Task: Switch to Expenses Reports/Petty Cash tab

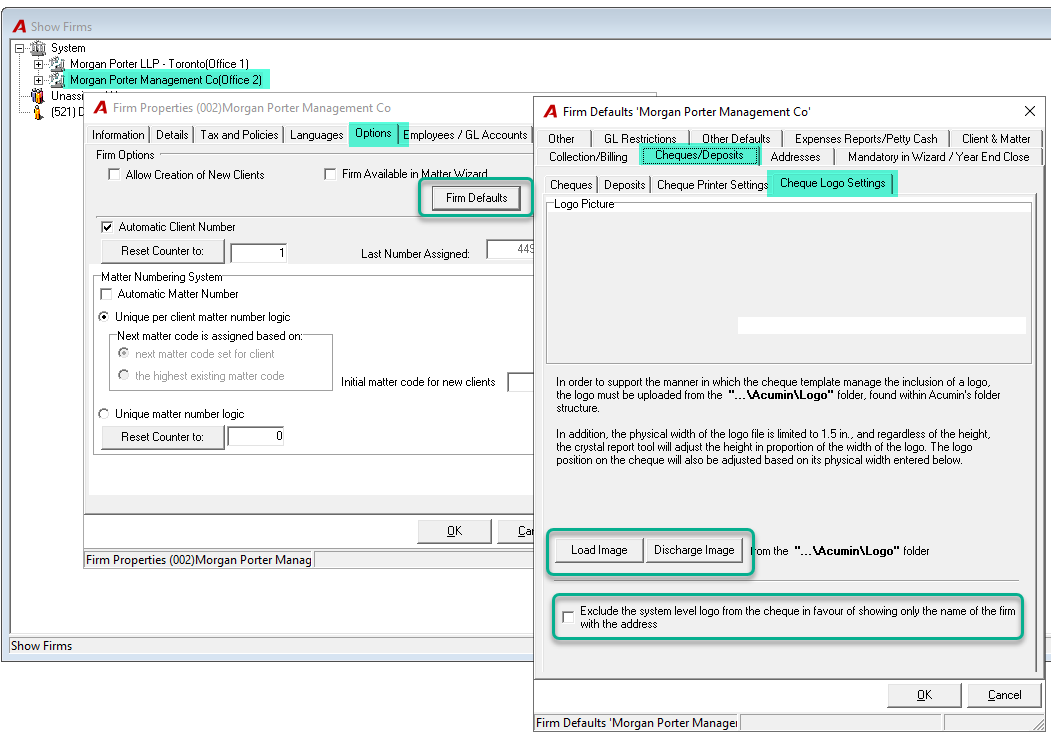Action: pyautogui.click(x=866, y=139)
